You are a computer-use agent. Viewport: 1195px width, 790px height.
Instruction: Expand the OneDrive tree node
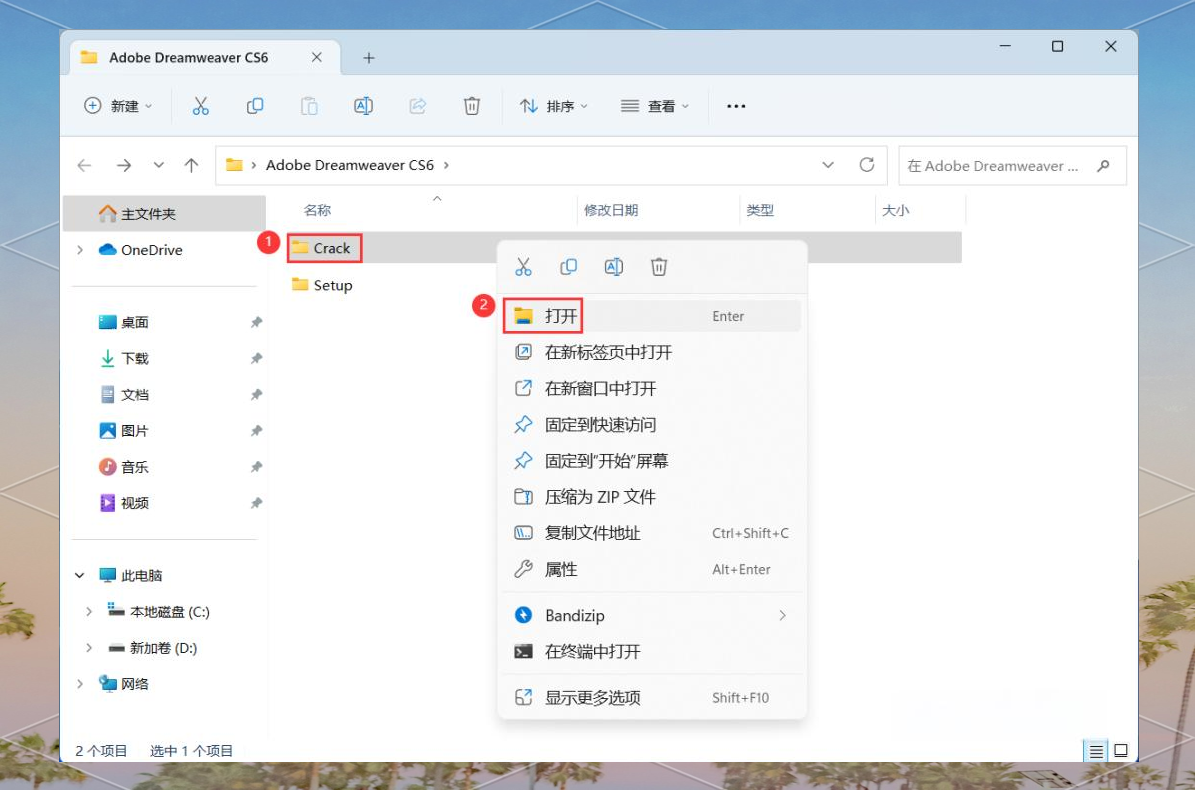80,250
